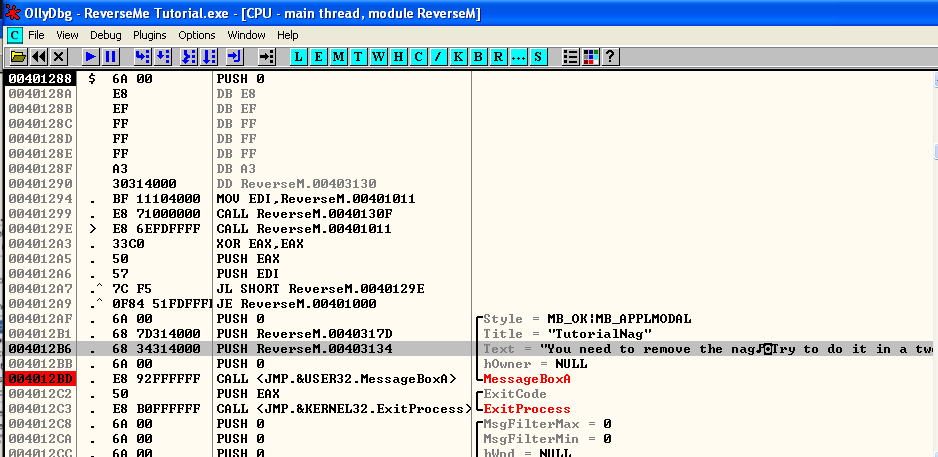Click the XOR EAX,EAX instruction
This screenshot has height=457, width=938.
point(260,244)
